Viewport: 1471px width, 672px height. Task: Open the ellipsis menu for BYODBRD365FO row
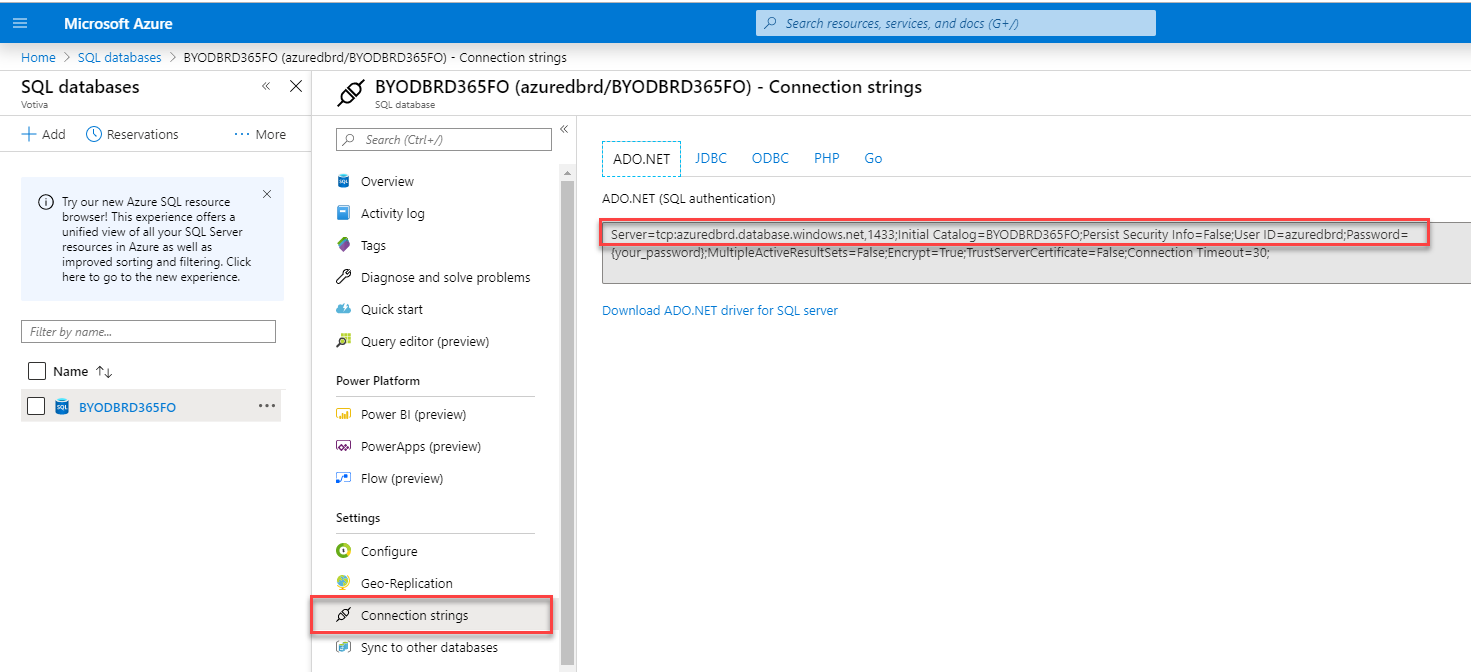point(267,406)
